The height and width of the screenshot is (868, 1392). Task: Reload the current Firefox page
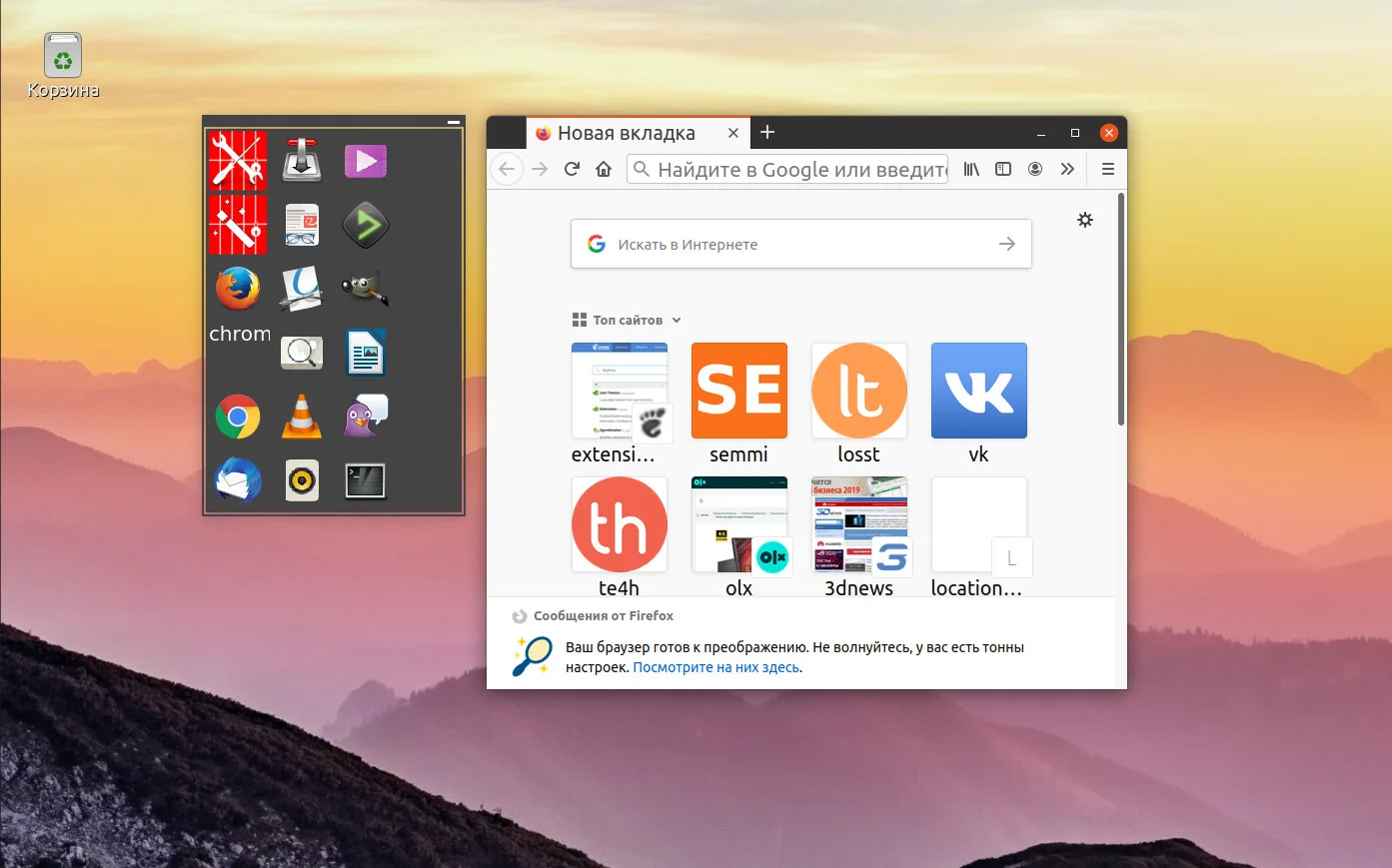572,169
